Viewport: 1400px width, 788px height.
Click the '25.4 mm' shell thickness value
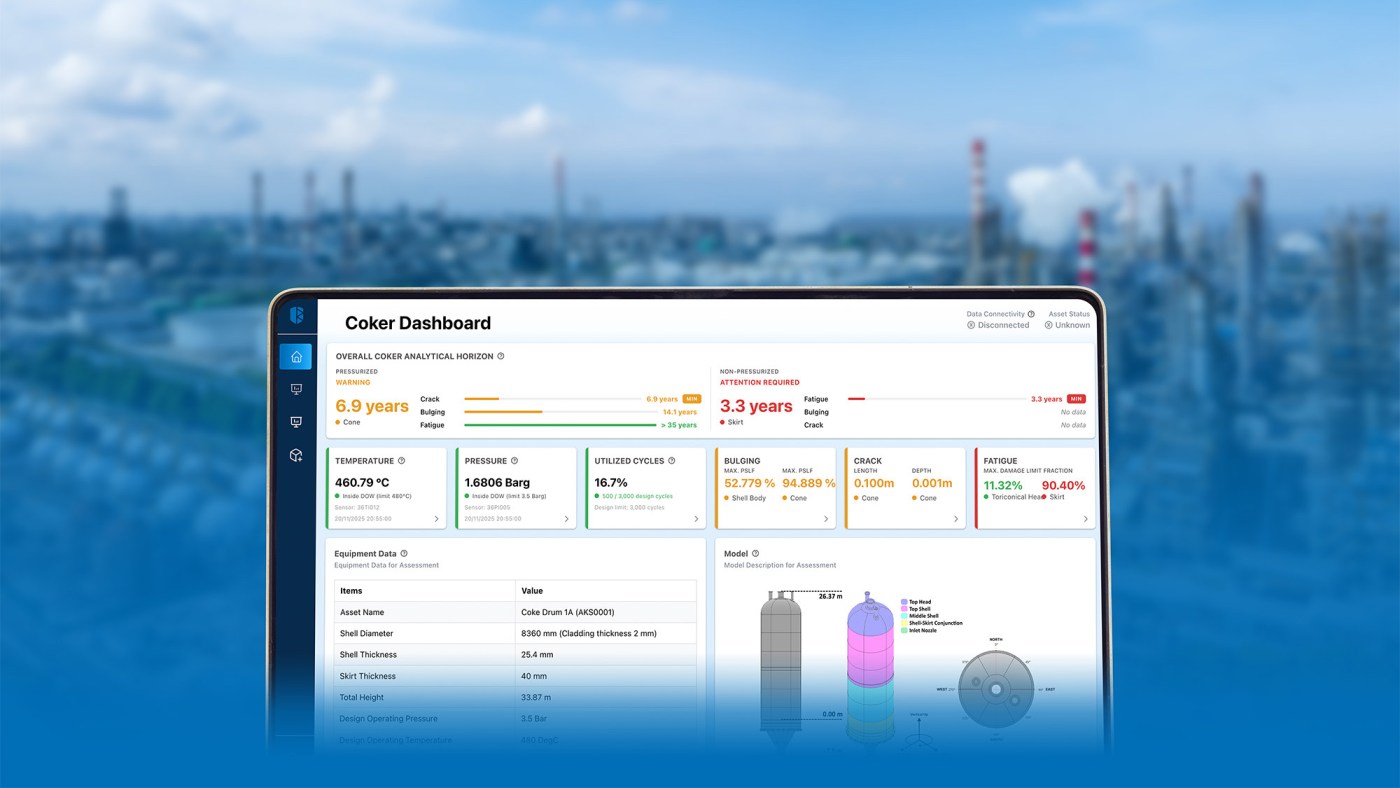(x=537, y=655)
